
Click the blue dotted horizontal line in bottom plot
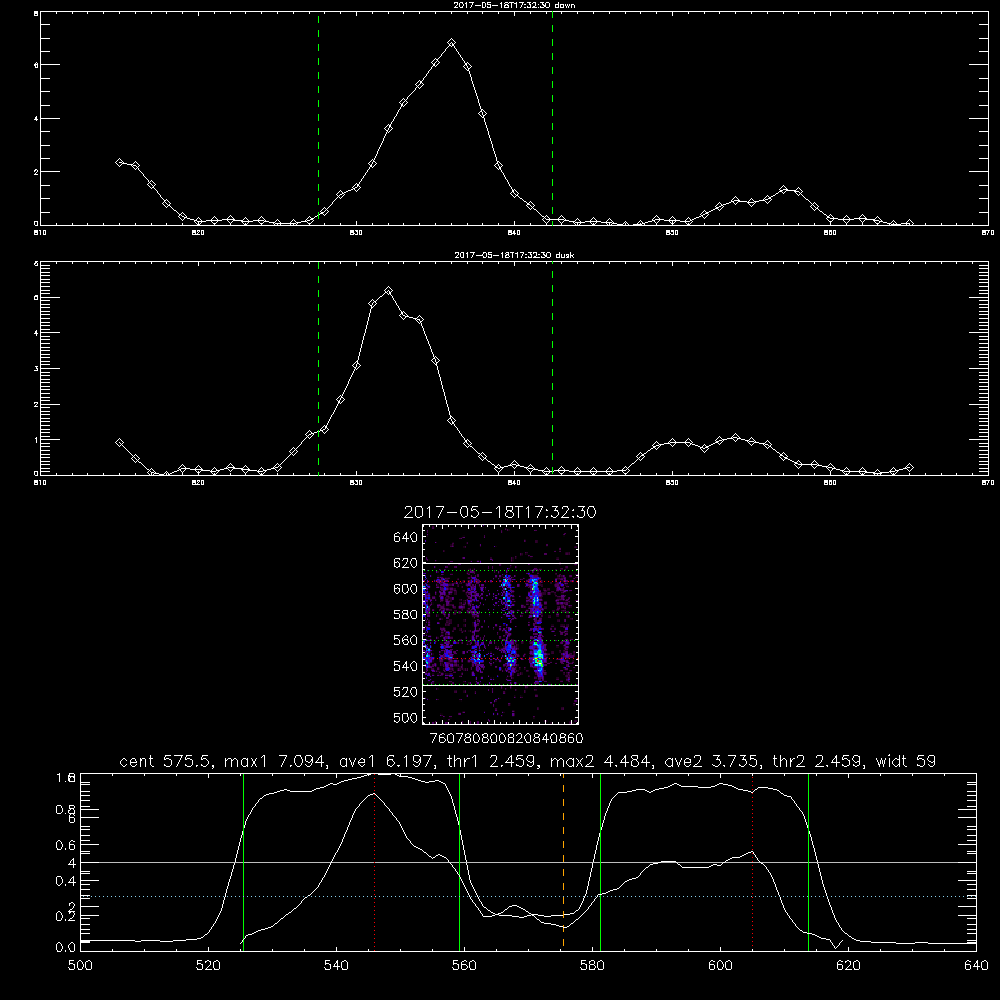pos(528,897)
